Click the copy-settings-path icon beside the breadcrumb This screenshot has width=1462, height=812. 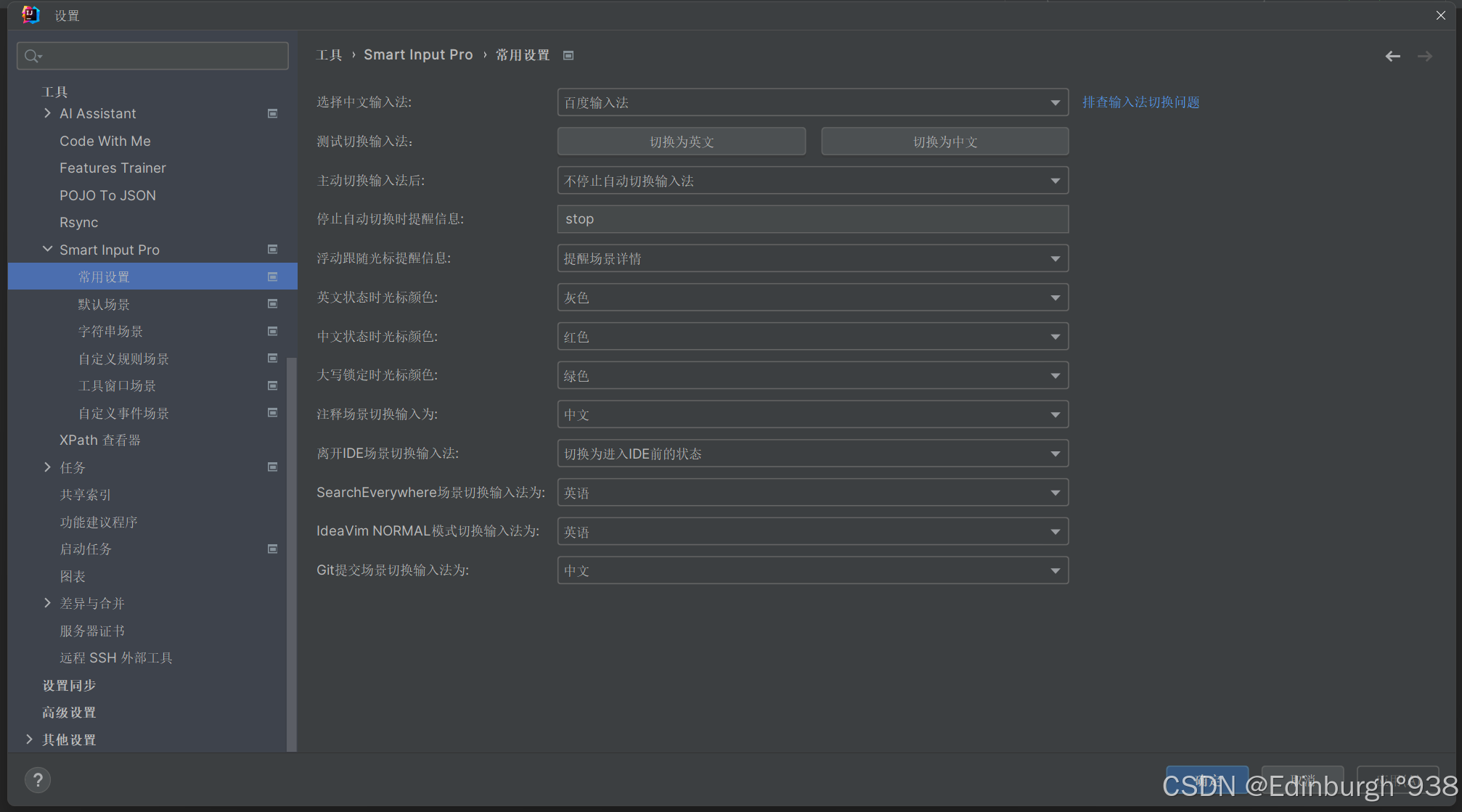tap(568, 54)
